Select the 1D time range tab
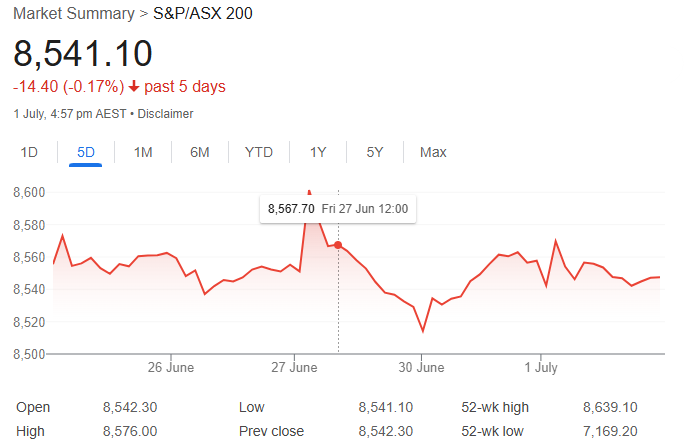685x441 pixels. (x=29, y=152)
